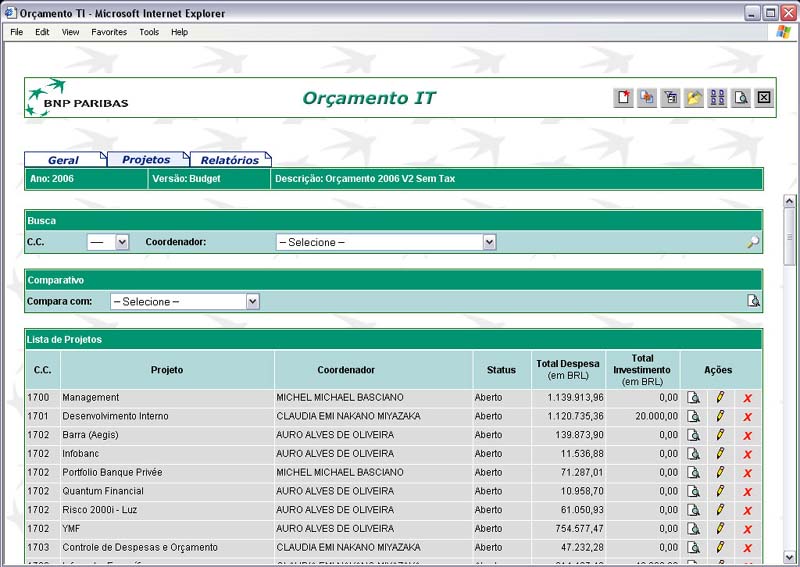Click the vertical scrollbar thumb
The width and height of the screenshot is (800, 567).
(x=789, y=236)
